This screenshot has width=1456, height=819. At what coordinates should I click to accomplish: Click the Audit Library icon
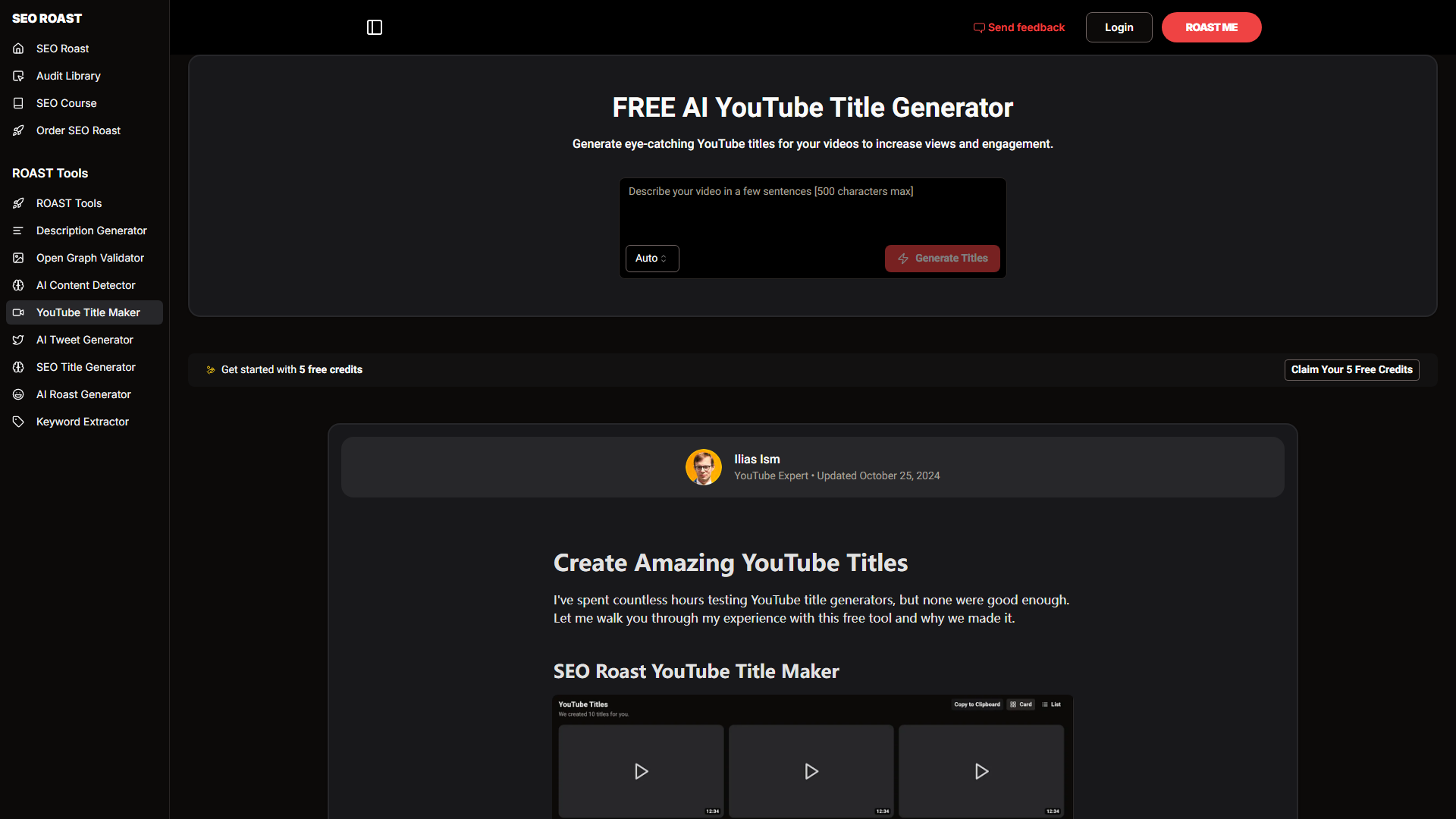[18, 75]
